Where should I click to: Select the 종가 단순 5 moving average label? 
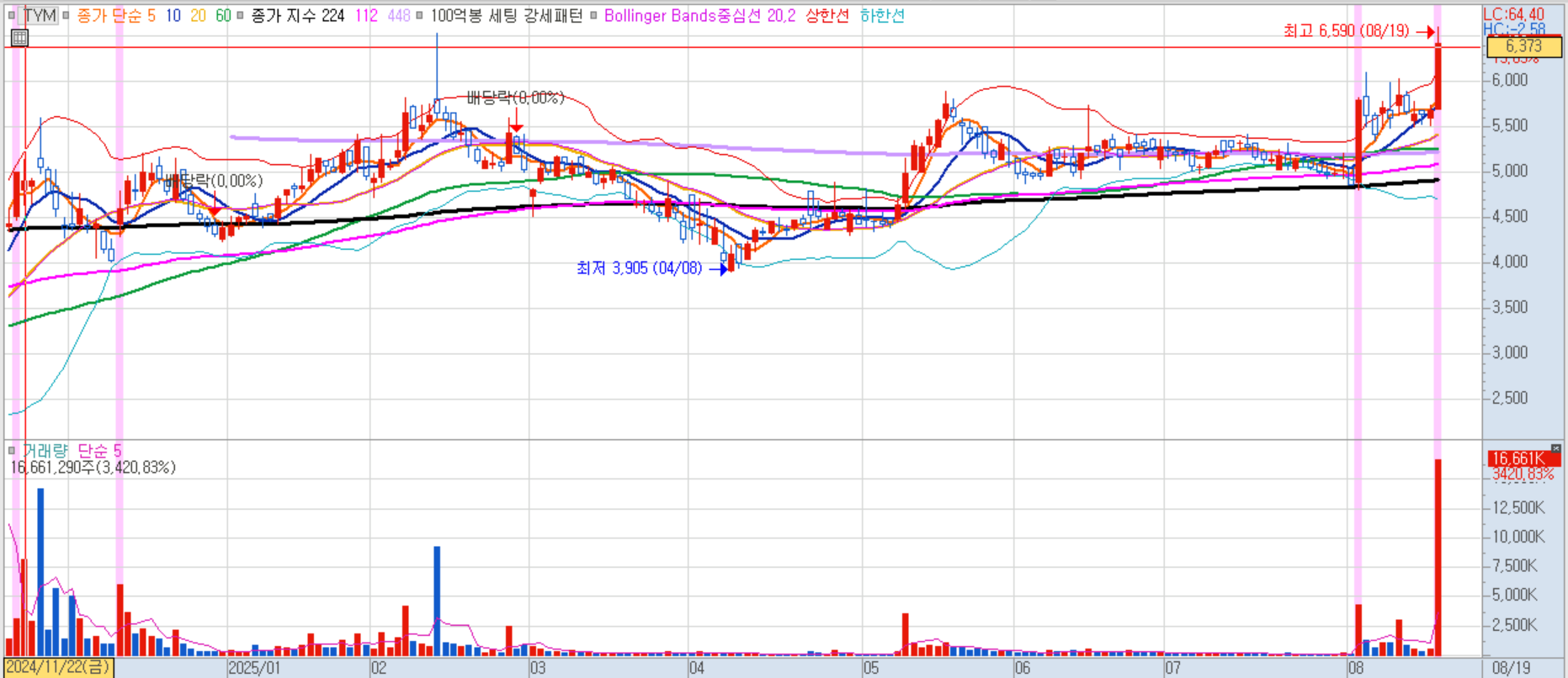(x=116, y=15)
